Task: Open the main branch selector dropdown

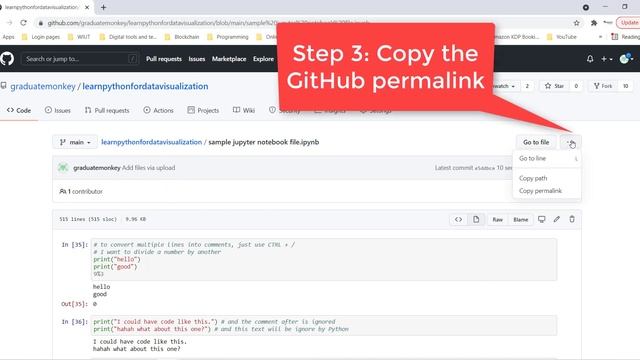Action: click(x=75, y=142)
